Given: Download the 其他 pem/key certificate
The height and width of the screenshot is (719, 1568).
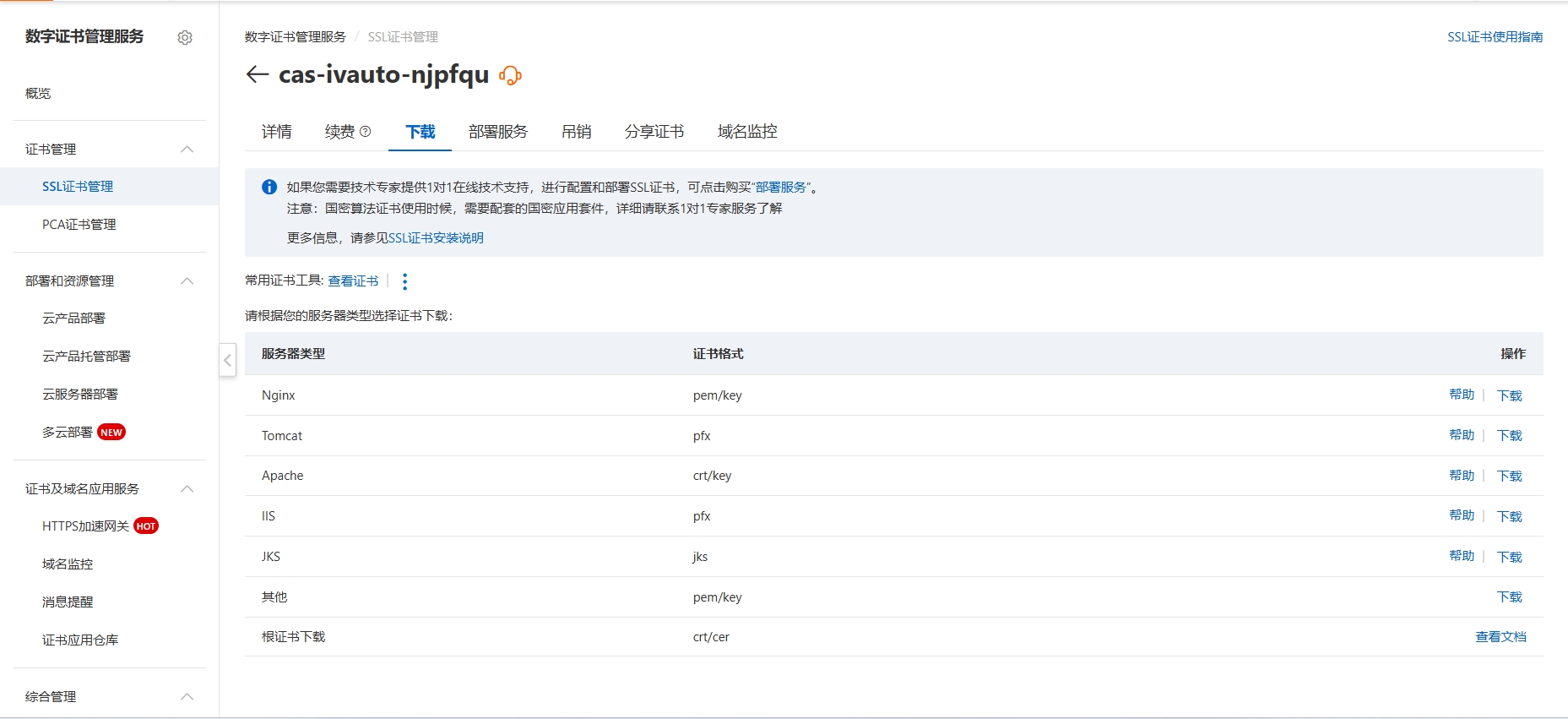Looking at the screenshot, I should click(x=1510, y=597).
